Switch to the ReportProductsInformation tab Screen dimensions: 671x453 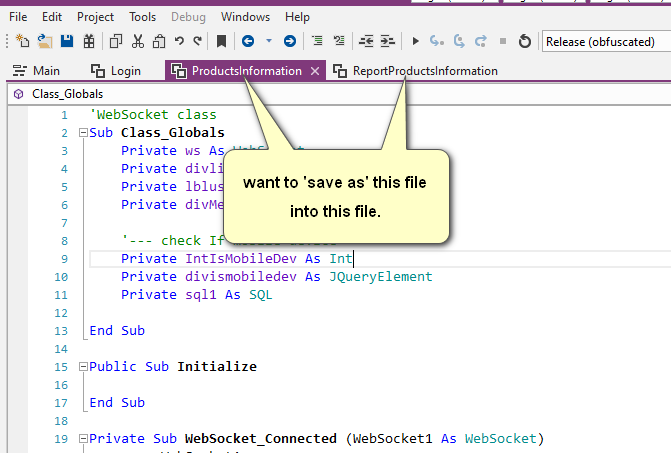coord(415,71)
